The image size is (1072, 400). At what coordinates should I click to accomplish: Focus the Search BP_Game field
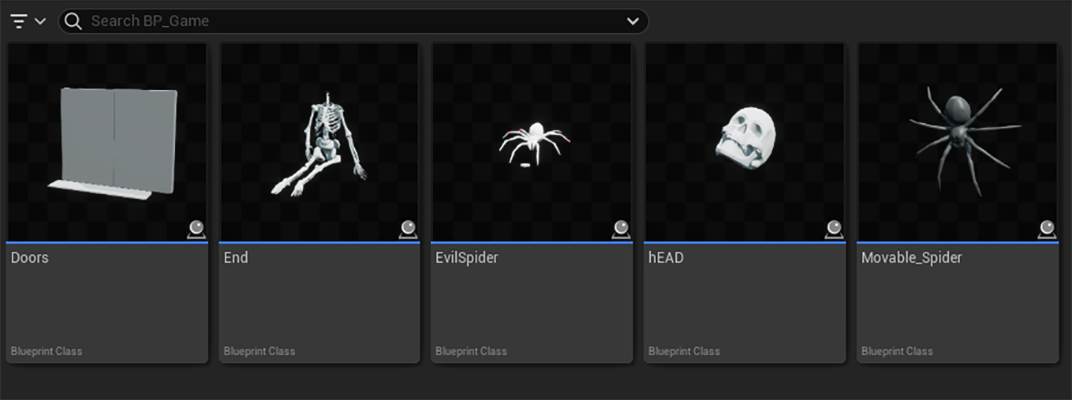(x=353, y=21)
